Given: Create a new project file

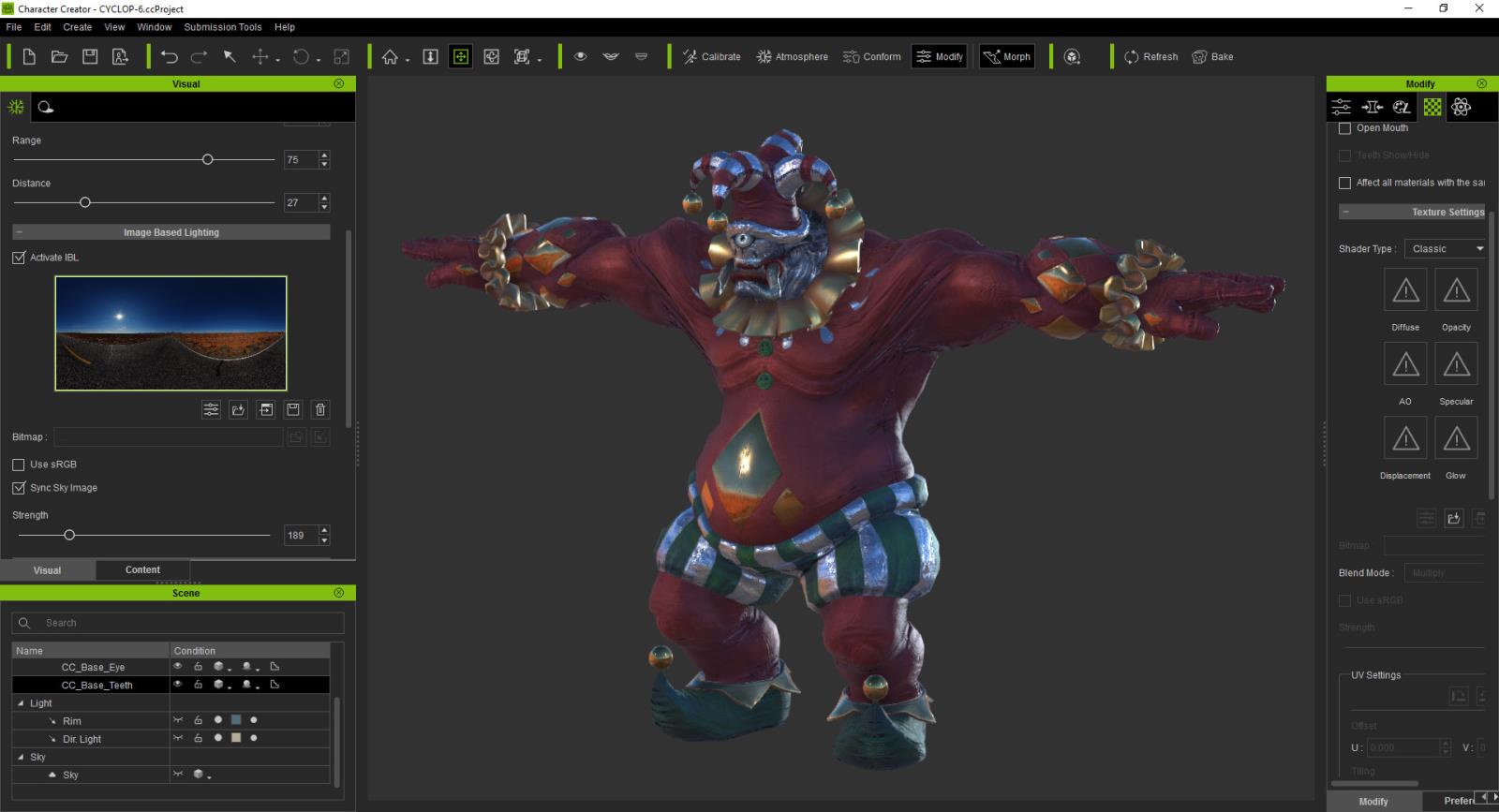Looking at the screenshot, I should tap(29, 57).
